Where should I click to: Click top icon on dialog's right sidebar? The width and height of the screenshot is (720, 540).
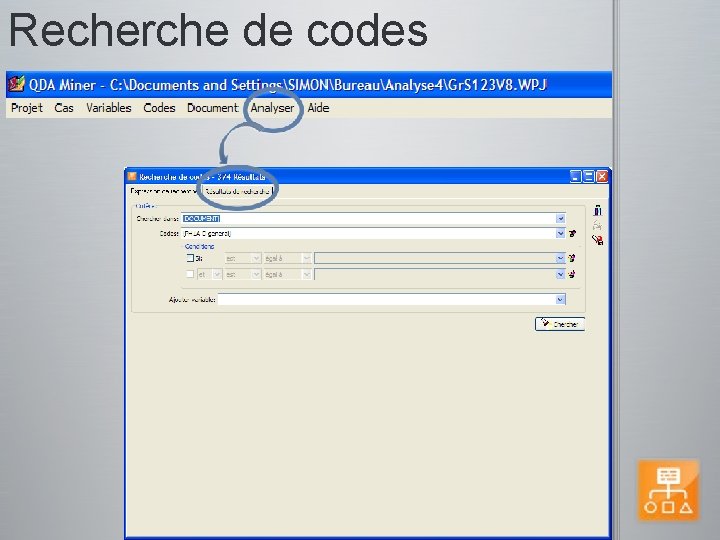tap(597, 210)
